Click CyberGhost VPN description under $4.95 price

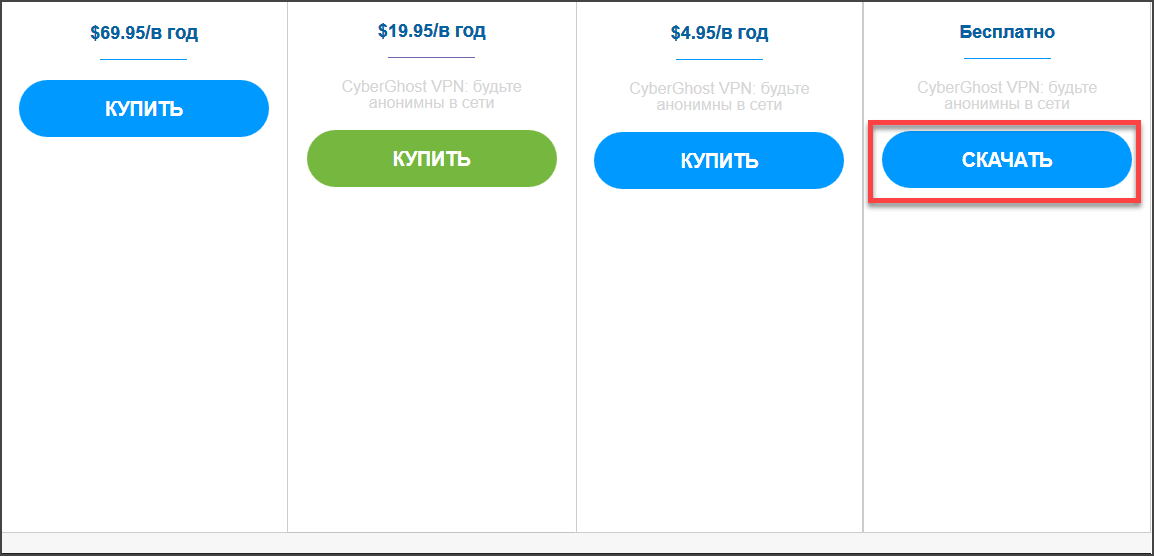pos(719,96)
